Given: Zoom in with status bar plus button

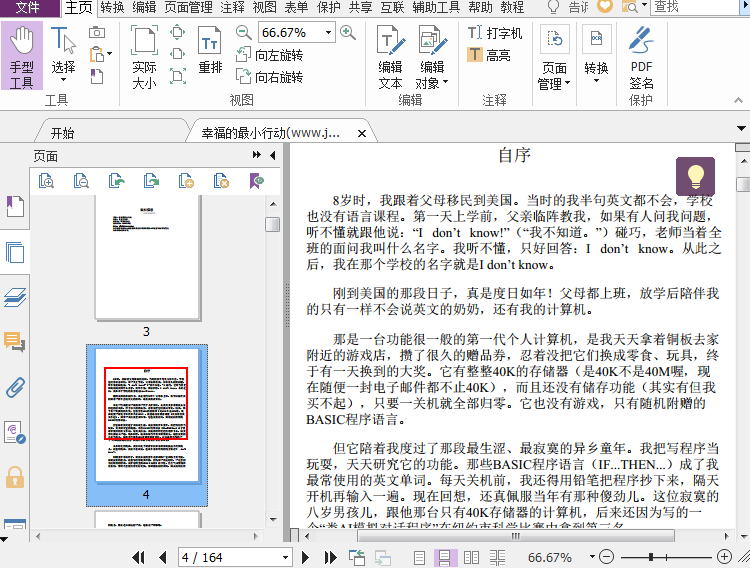Looking at the screenshot, I should (x=724, y=557).
